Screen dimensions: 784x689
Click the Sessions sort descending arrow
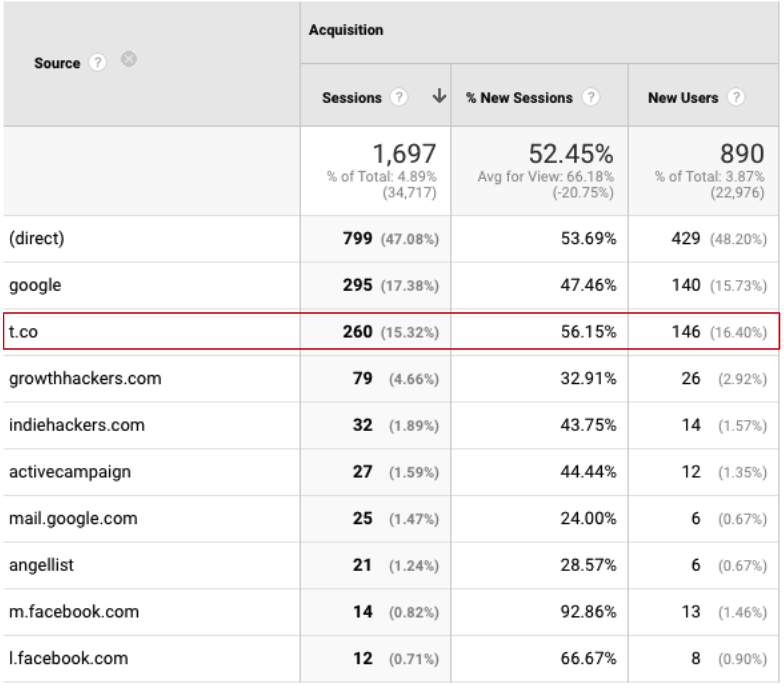tap(439, 97)
